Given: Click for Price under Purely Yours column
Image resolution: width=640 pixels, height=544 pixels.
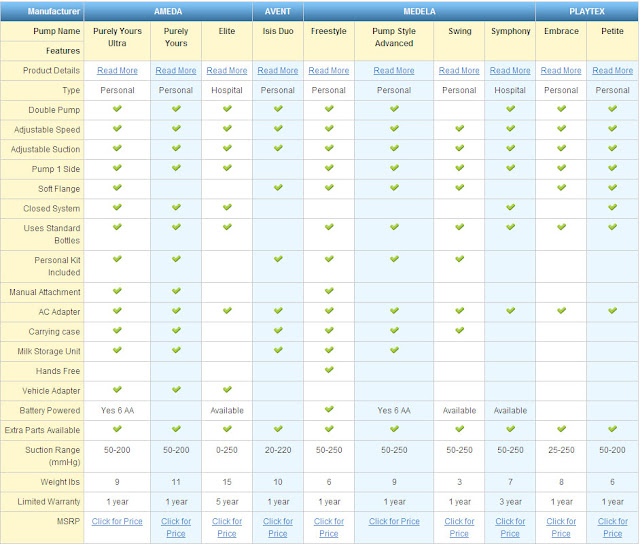Looking at the screenshot, I should click(176, 528).
